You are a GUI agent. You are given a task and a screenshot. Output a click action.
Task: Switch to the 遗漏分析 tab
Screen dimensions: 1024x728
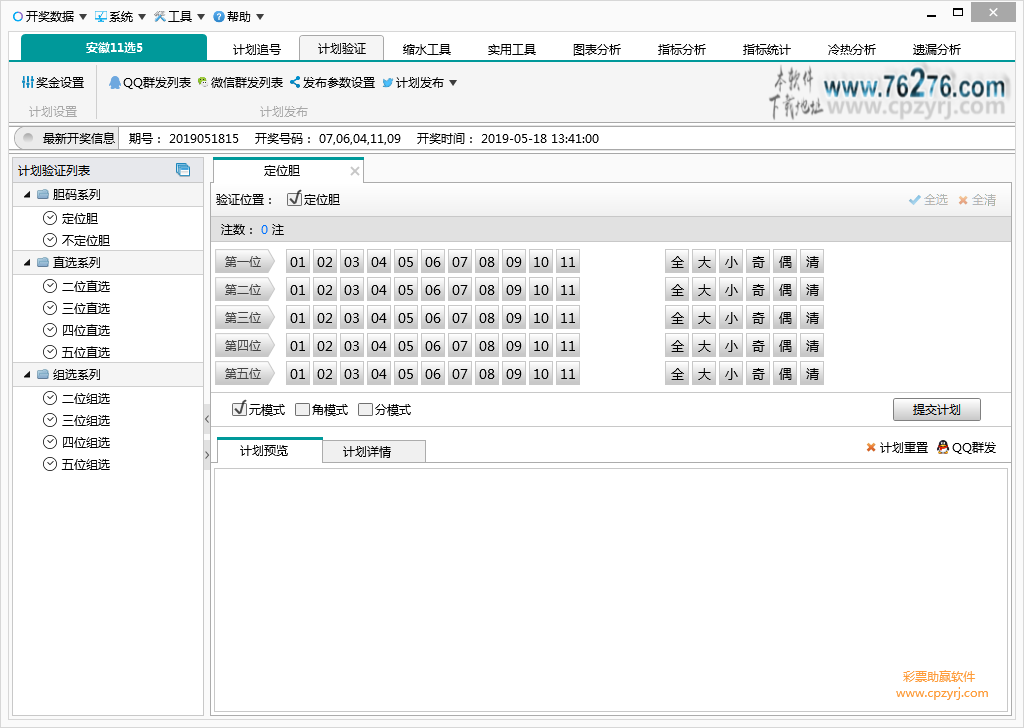coord(936,49)
